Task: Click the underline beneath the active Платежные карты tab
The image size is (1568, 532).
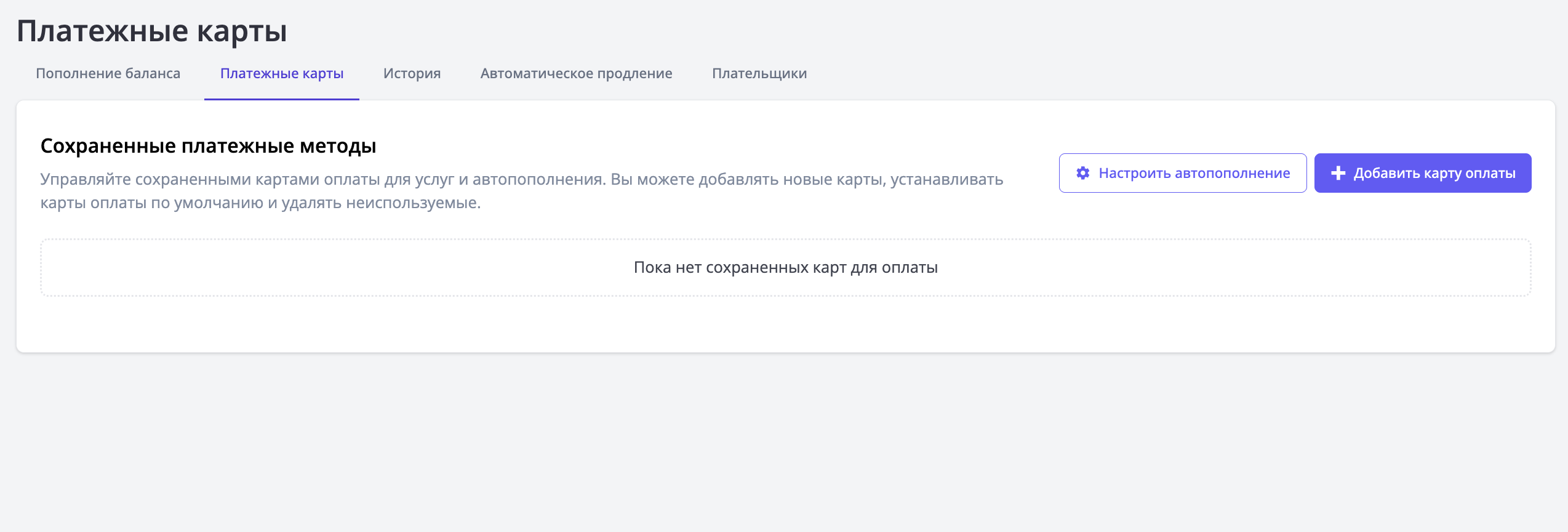Action: 282,99
